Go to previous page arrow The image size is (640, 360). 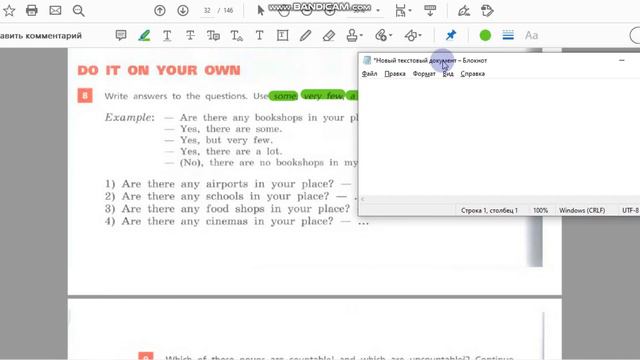tap(160, 11)
